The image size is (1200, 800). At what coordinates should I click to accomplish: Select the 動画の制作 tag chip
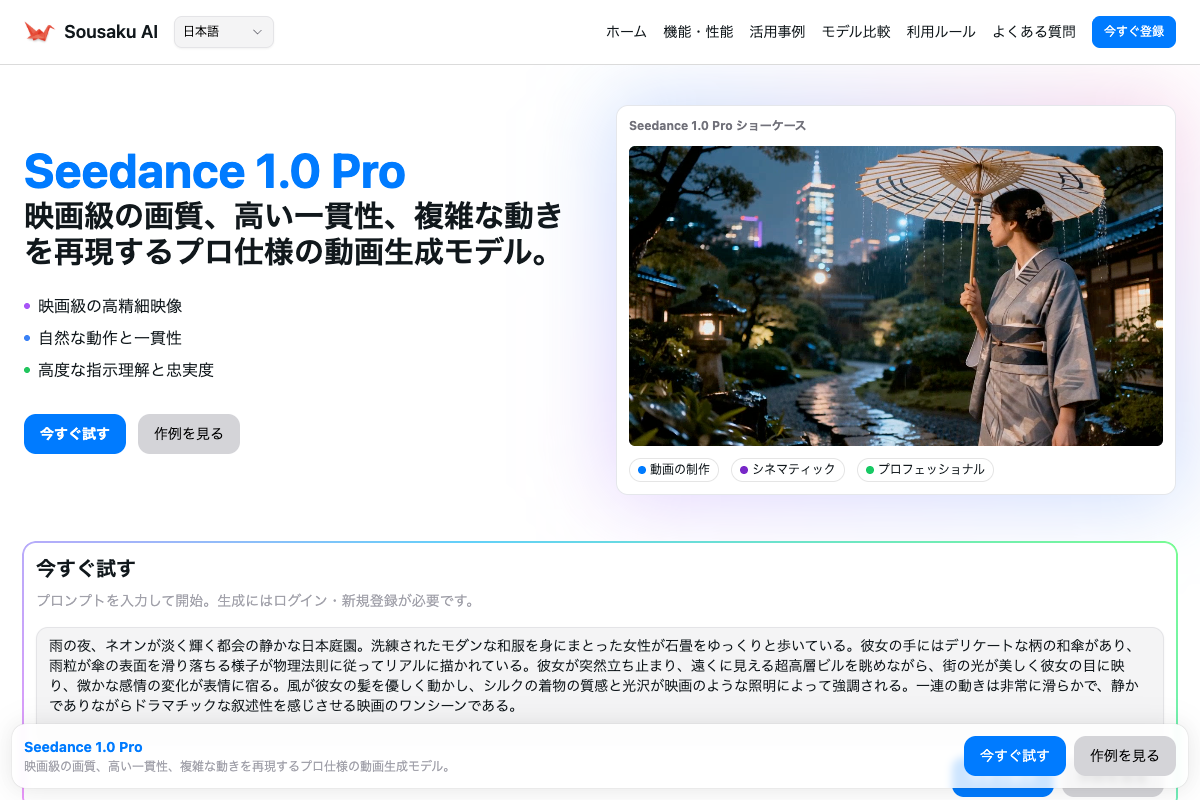[x=674, y=470]
